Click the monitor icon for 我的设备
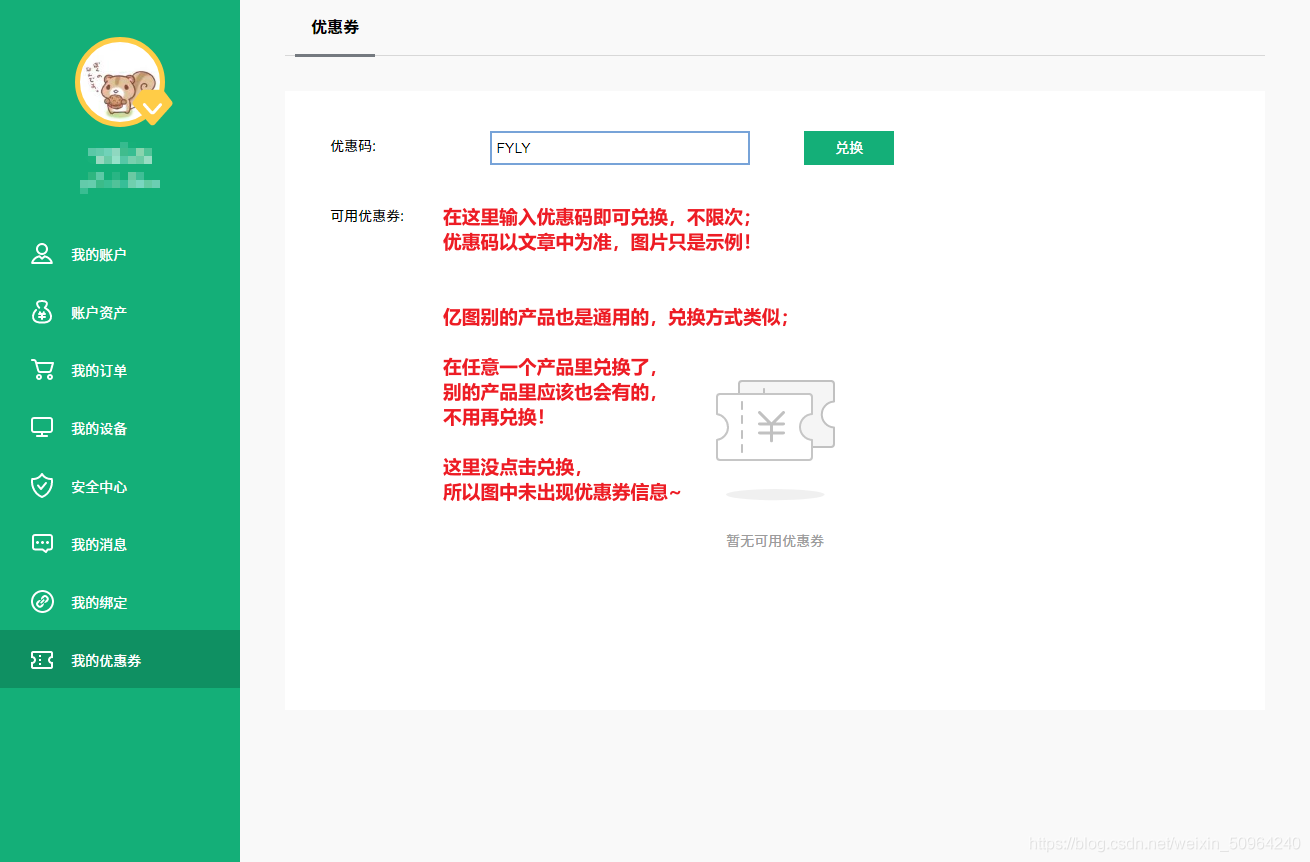1310x862 pixels. click(x=42, y=428)
